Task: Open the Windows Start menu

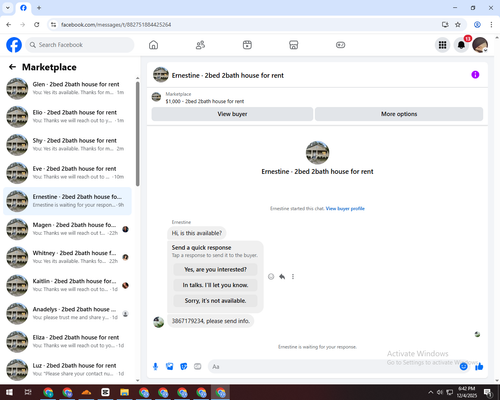Action: pos(9,392)
